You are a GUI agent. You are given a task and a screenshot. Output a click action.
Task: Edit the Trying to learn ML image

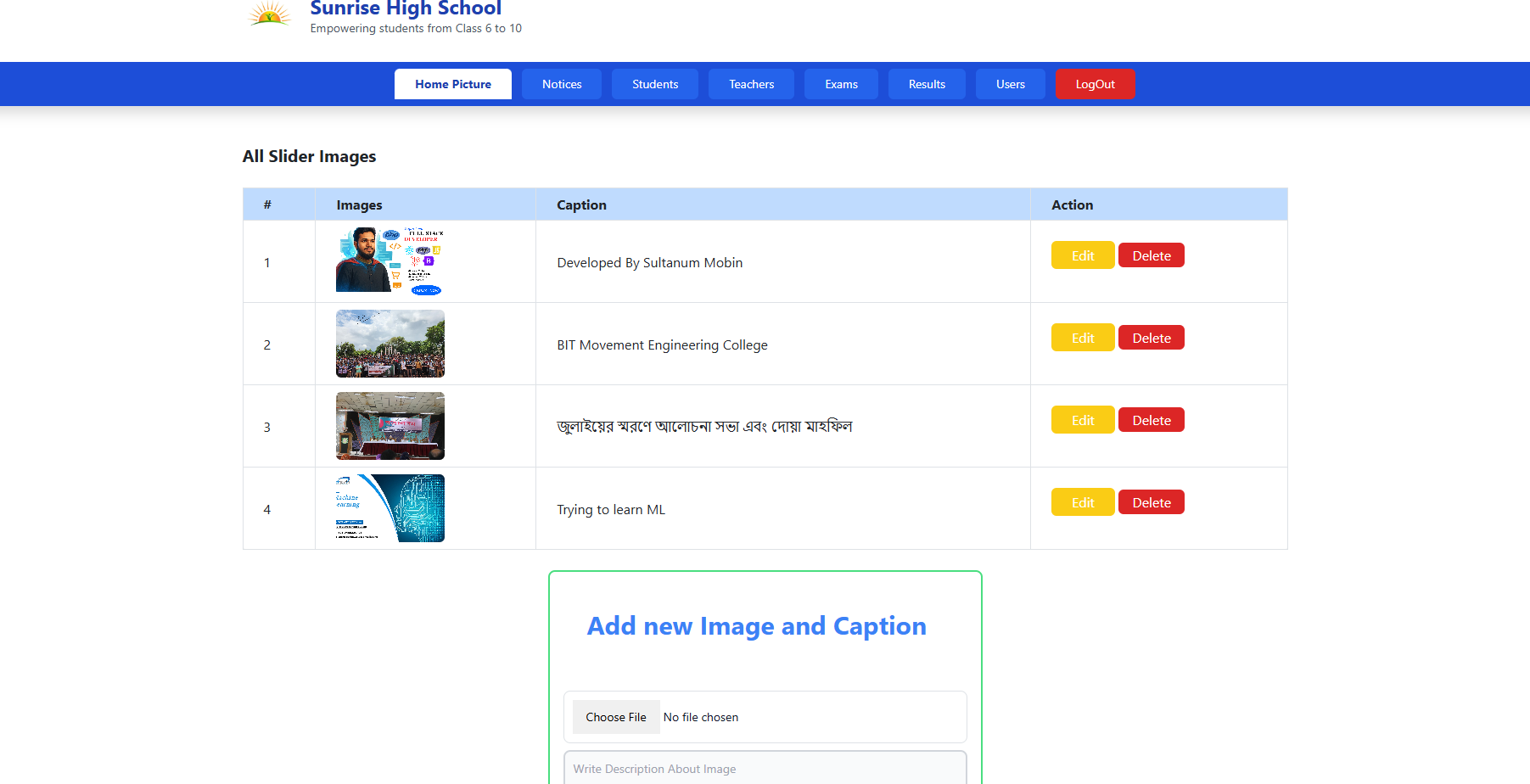coord(1083,502)
